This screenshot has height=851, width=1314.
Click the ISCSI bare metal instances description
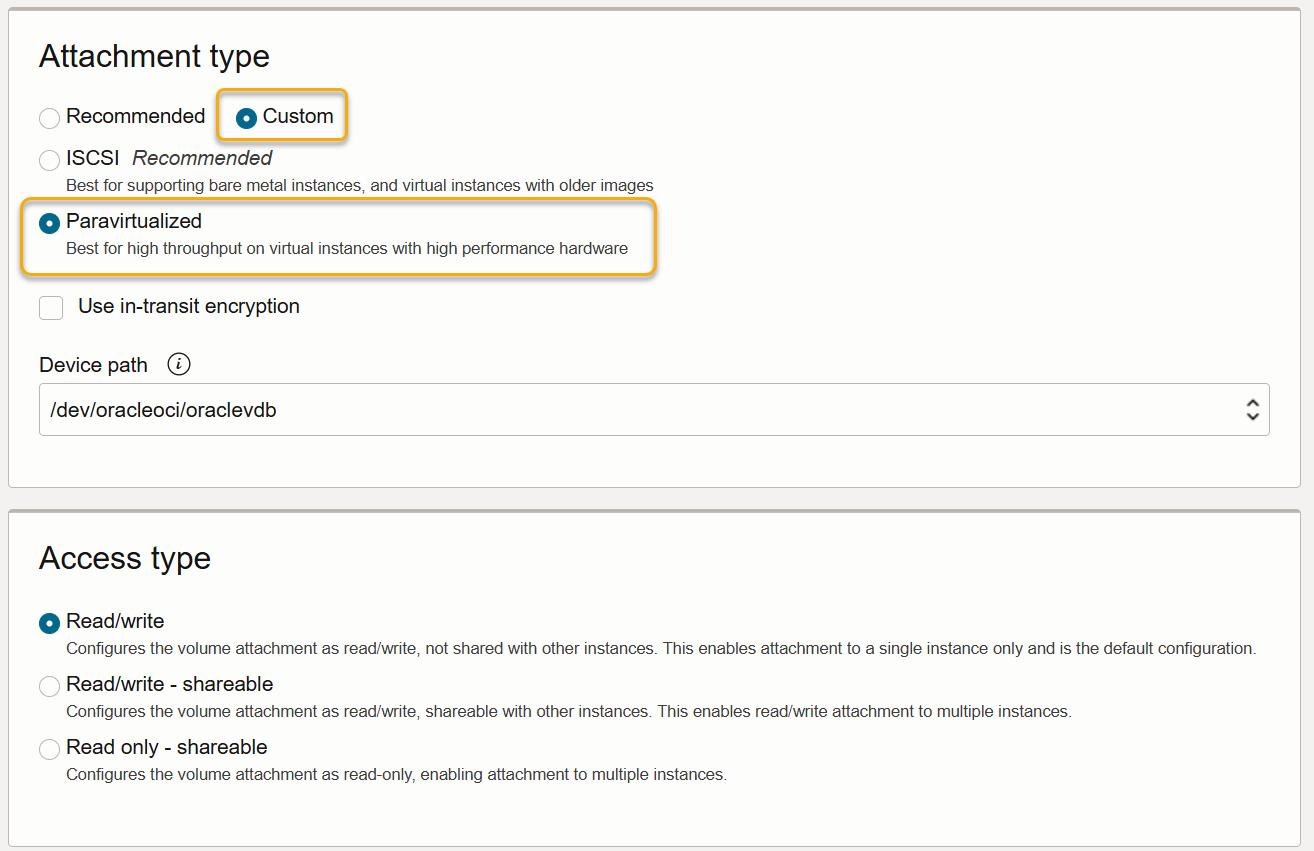coord(359,185)
